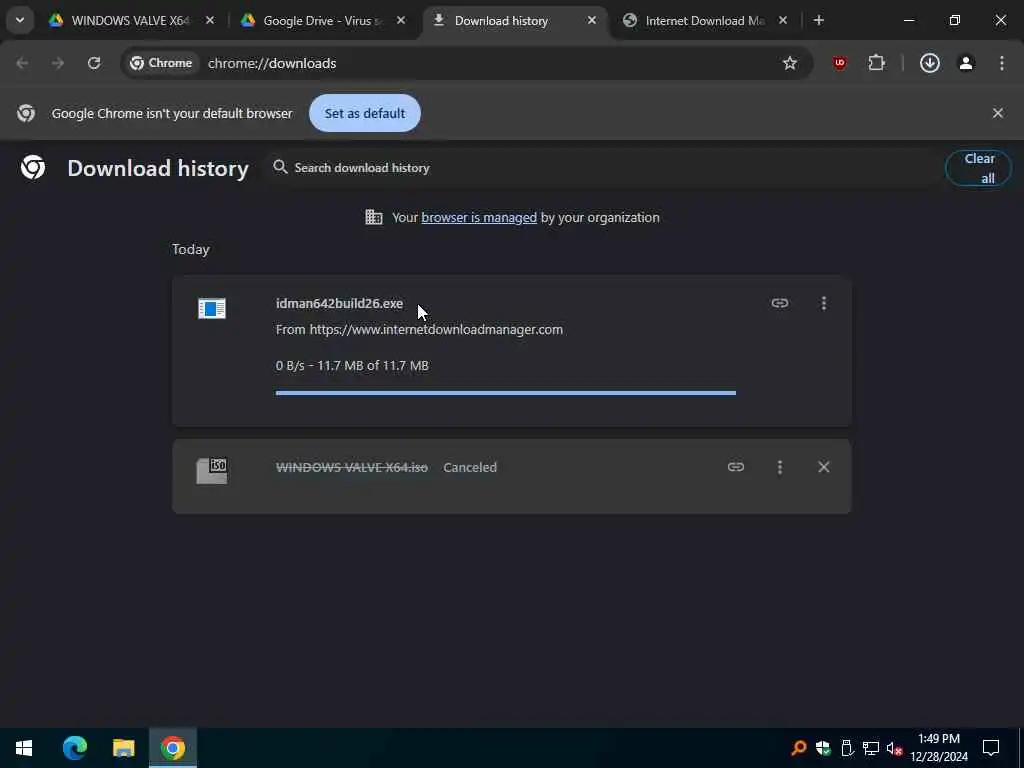This screenshot has height=768, width=1024.
Task: Click the WINDOWS VALVE X64.iso file name
Action: [x=351, y=468]
